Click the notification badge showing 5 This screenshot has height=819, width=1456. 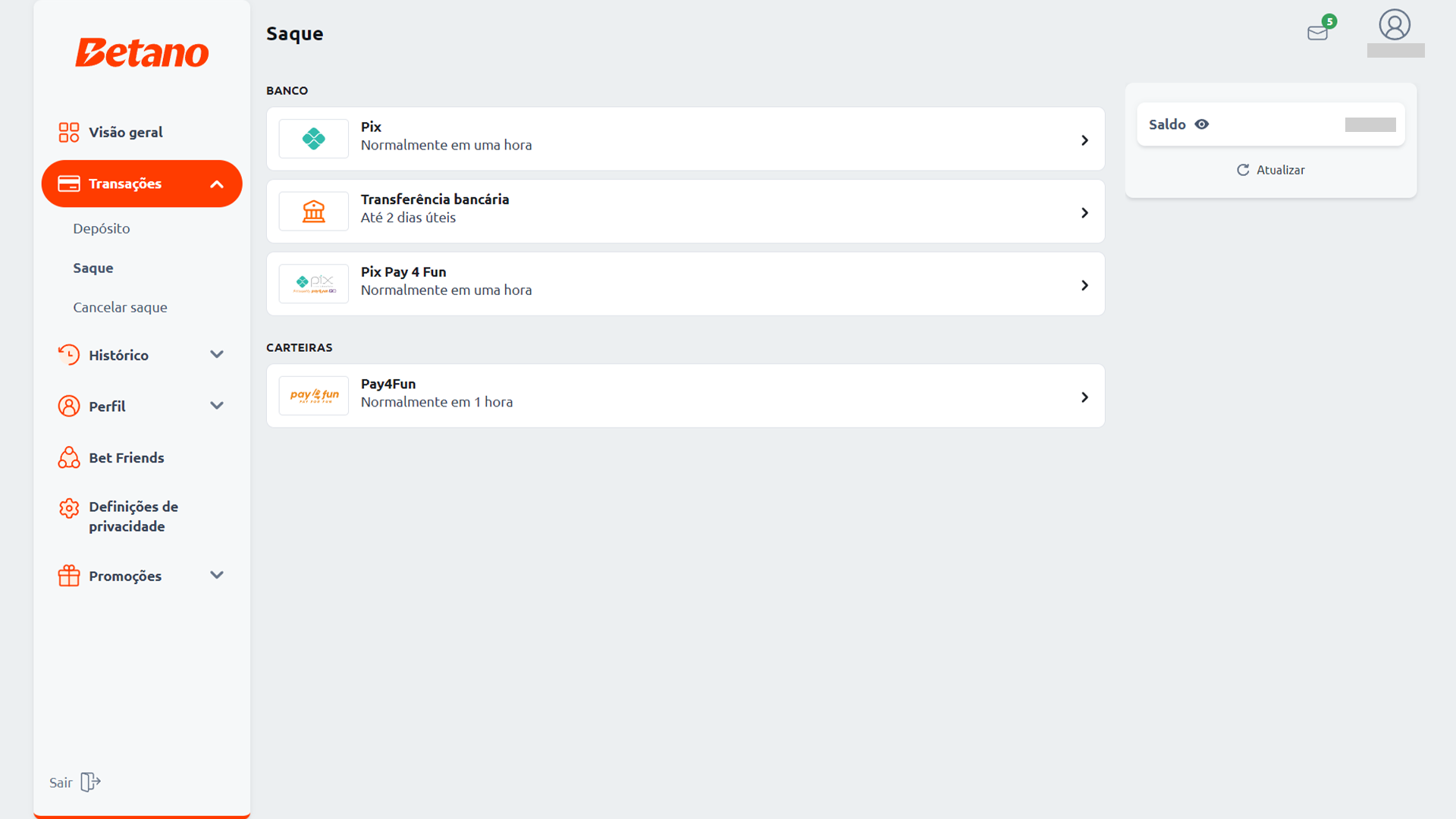(1329, 21)
